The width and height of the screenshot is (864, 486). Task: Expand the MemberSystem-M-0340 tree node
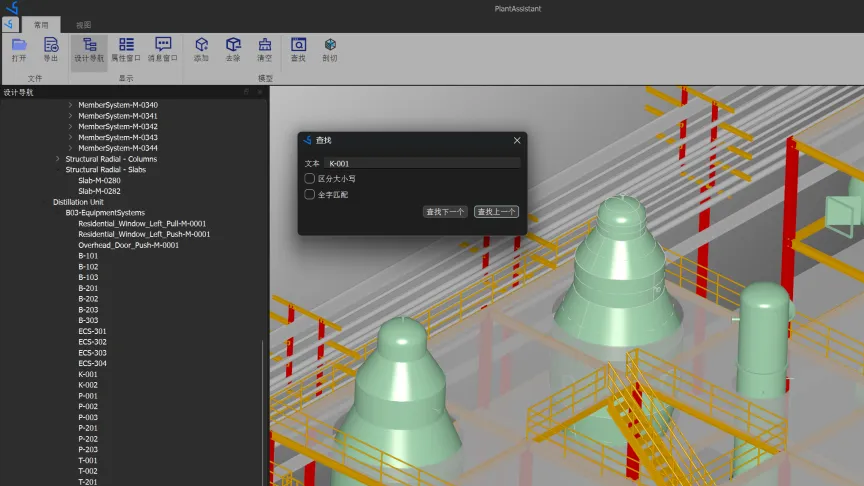[x=70, y=105]
